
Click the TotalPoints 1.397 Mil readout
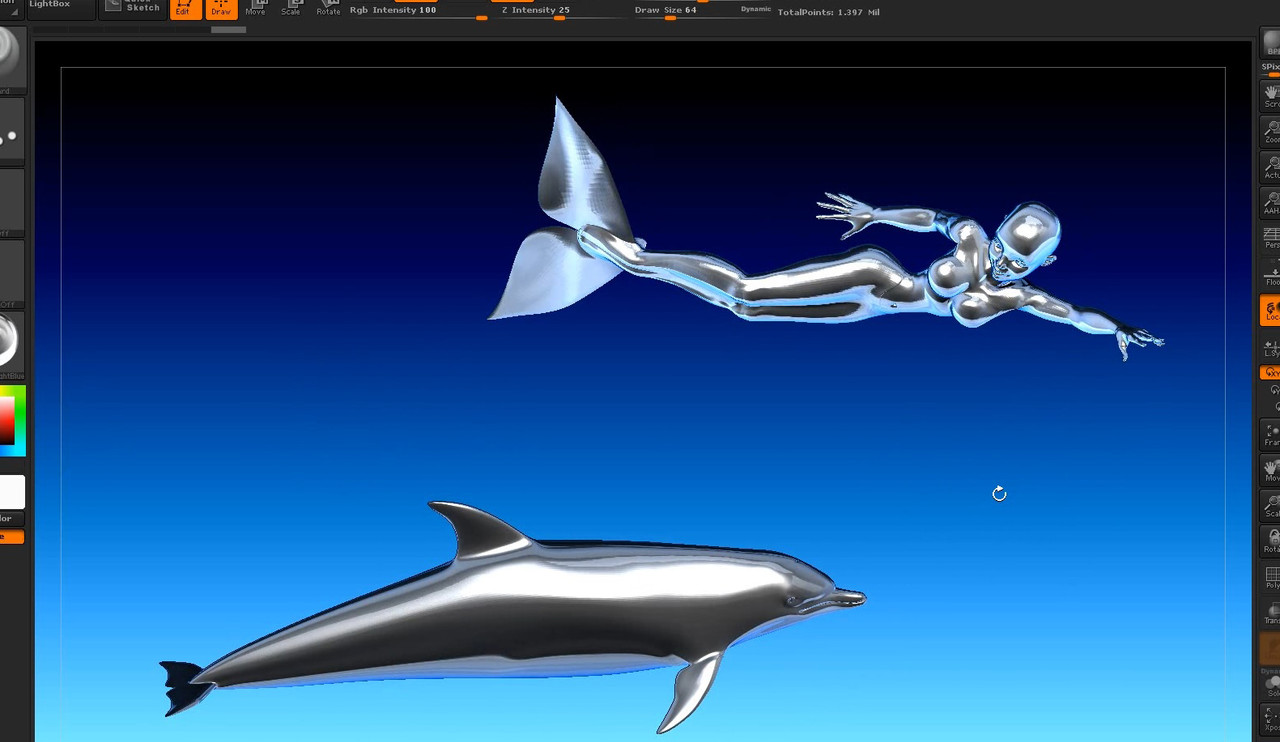[x=829, y=12]
